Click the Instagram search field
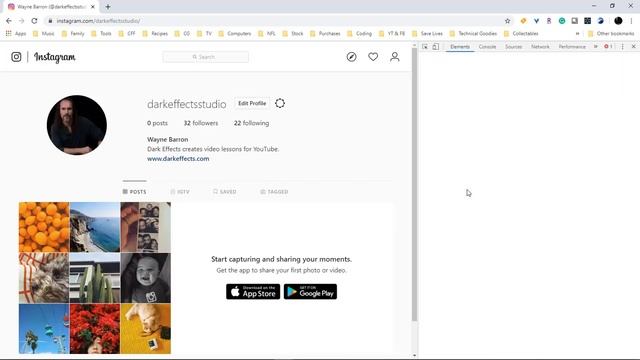Screen dimensions: 640x360 click(x=206, y=57)
